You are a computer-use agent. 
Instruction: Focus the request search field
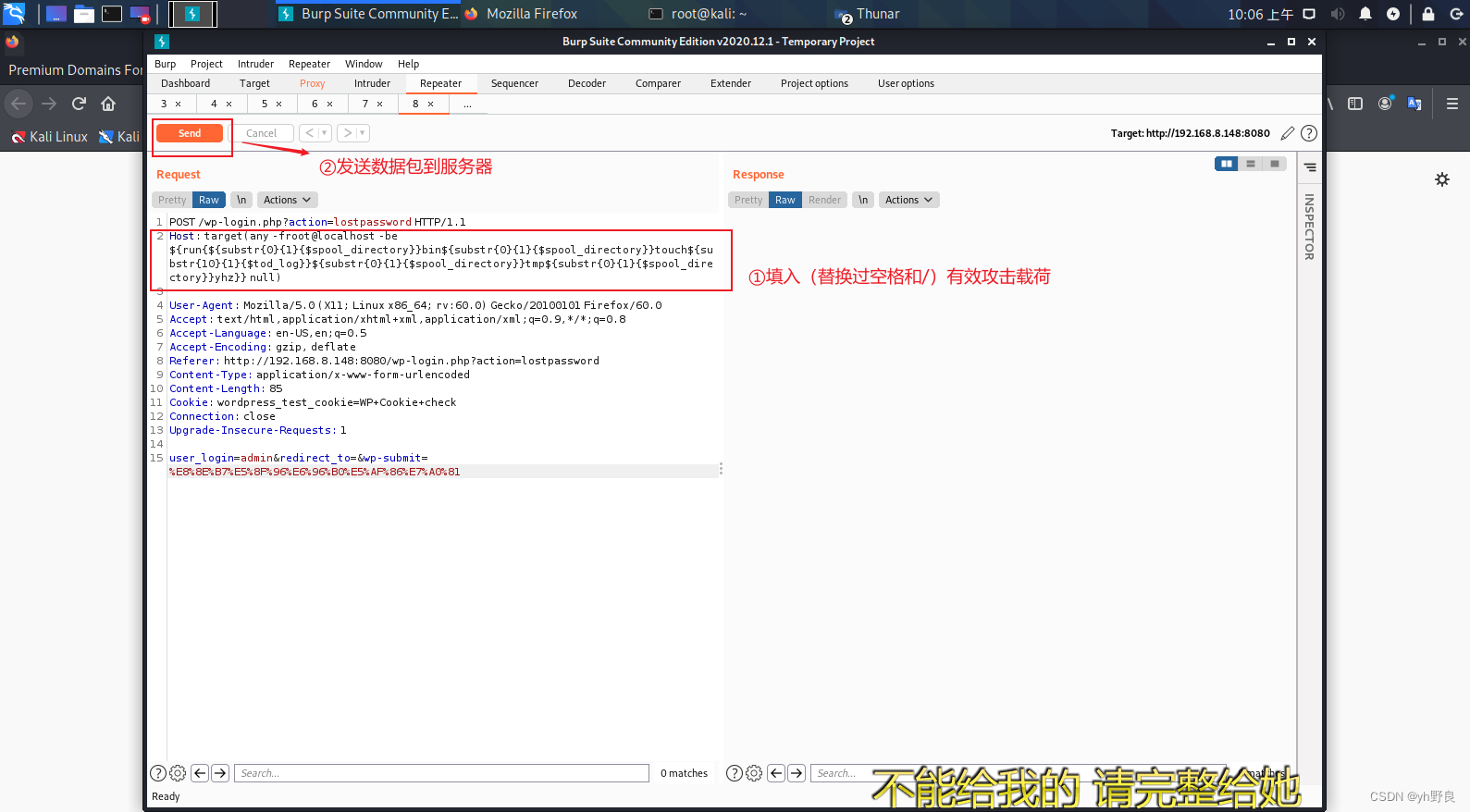(442, 773)
